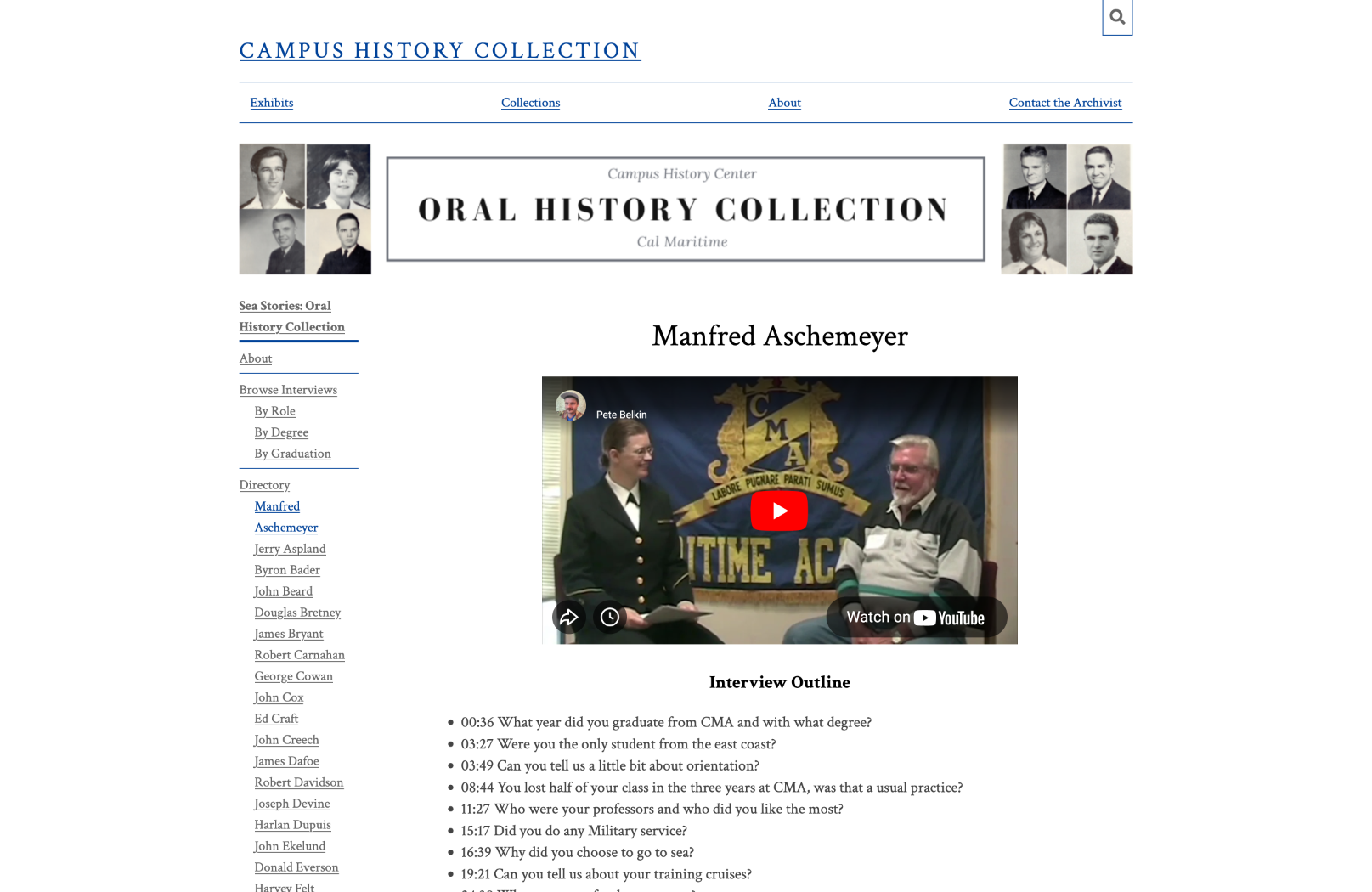Image resolution: width=1372 pixels, height=892 pixels.
Task: Open the Collections menu item
Action: (x=530, y=103)
